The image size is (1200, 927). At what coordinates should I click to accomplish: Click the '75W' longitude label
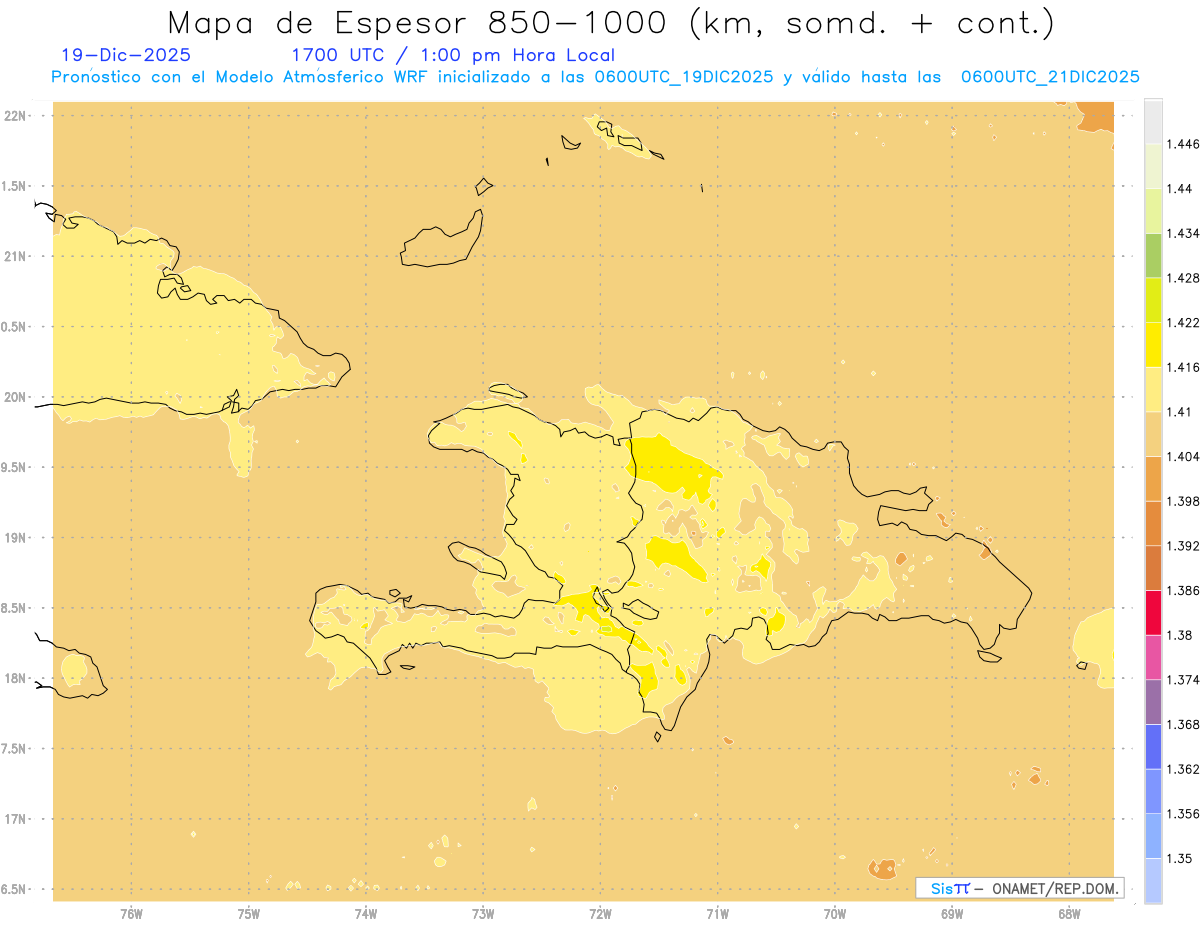(x=249, y=915)
